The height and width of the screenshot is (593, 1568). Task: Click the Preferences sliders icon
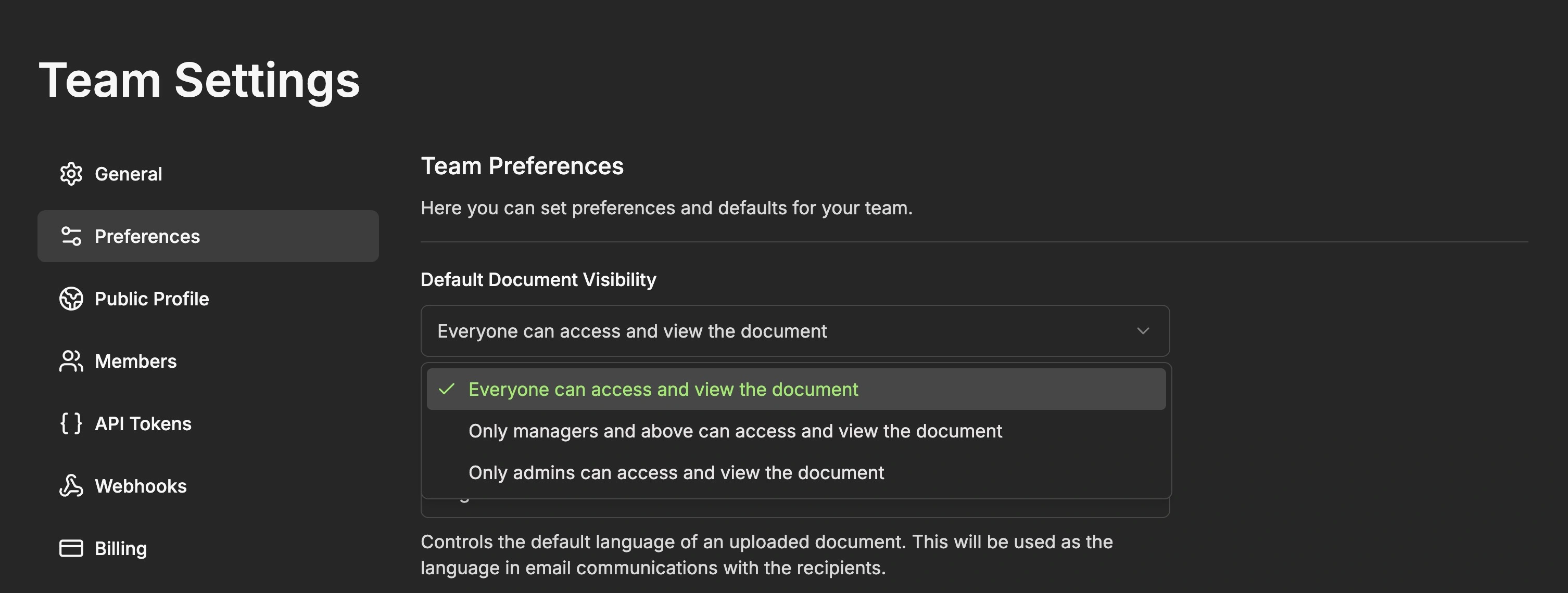click(71, 236)
